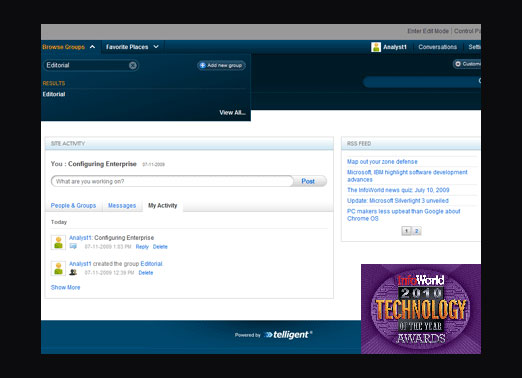The height and width of the screenshot is (378, 522).
Task: Open The InfoWorld news quiz article
Action: click(398, 190)
